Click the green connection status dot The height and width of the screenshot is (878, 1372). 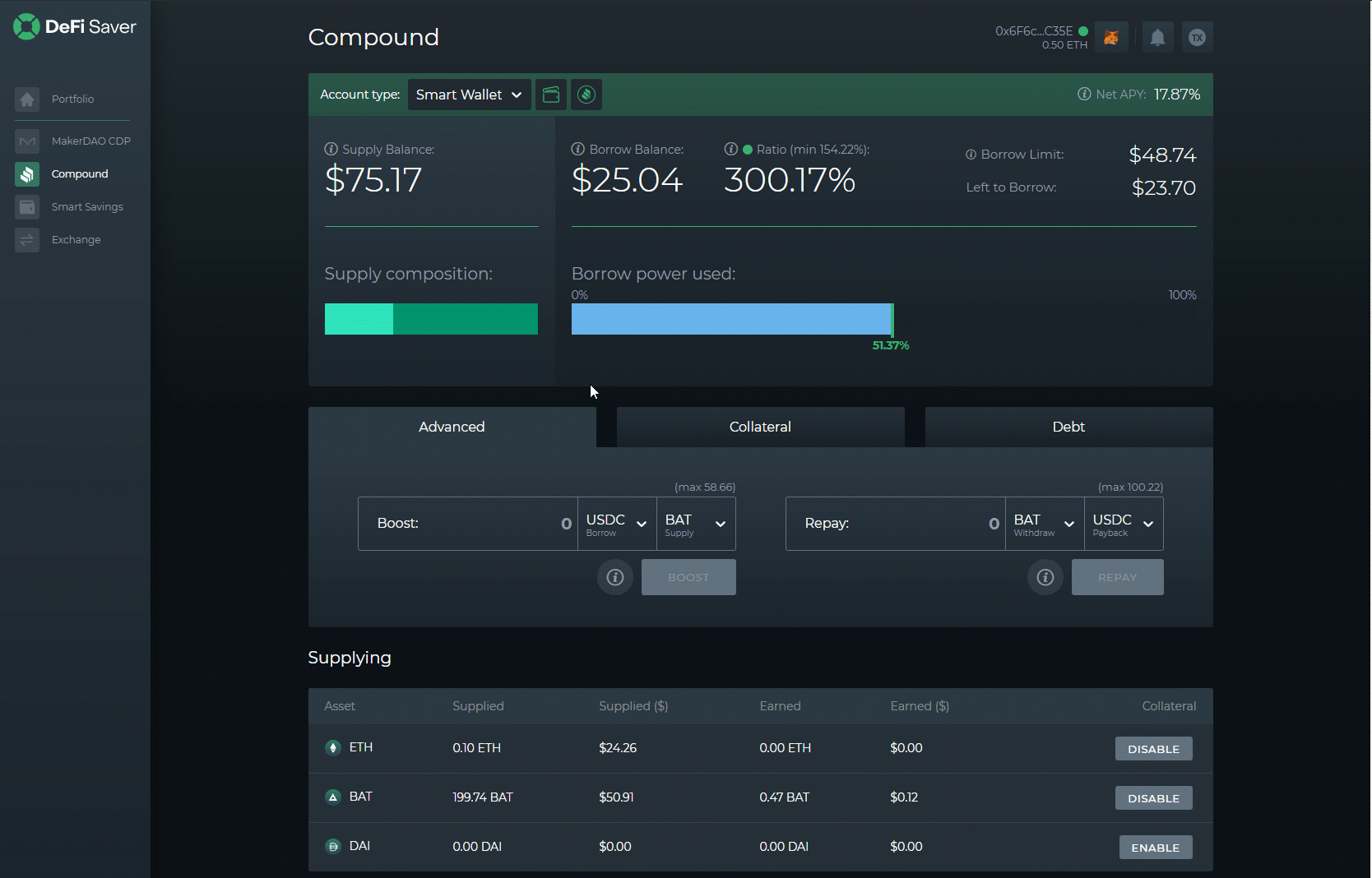point(1083,31)
